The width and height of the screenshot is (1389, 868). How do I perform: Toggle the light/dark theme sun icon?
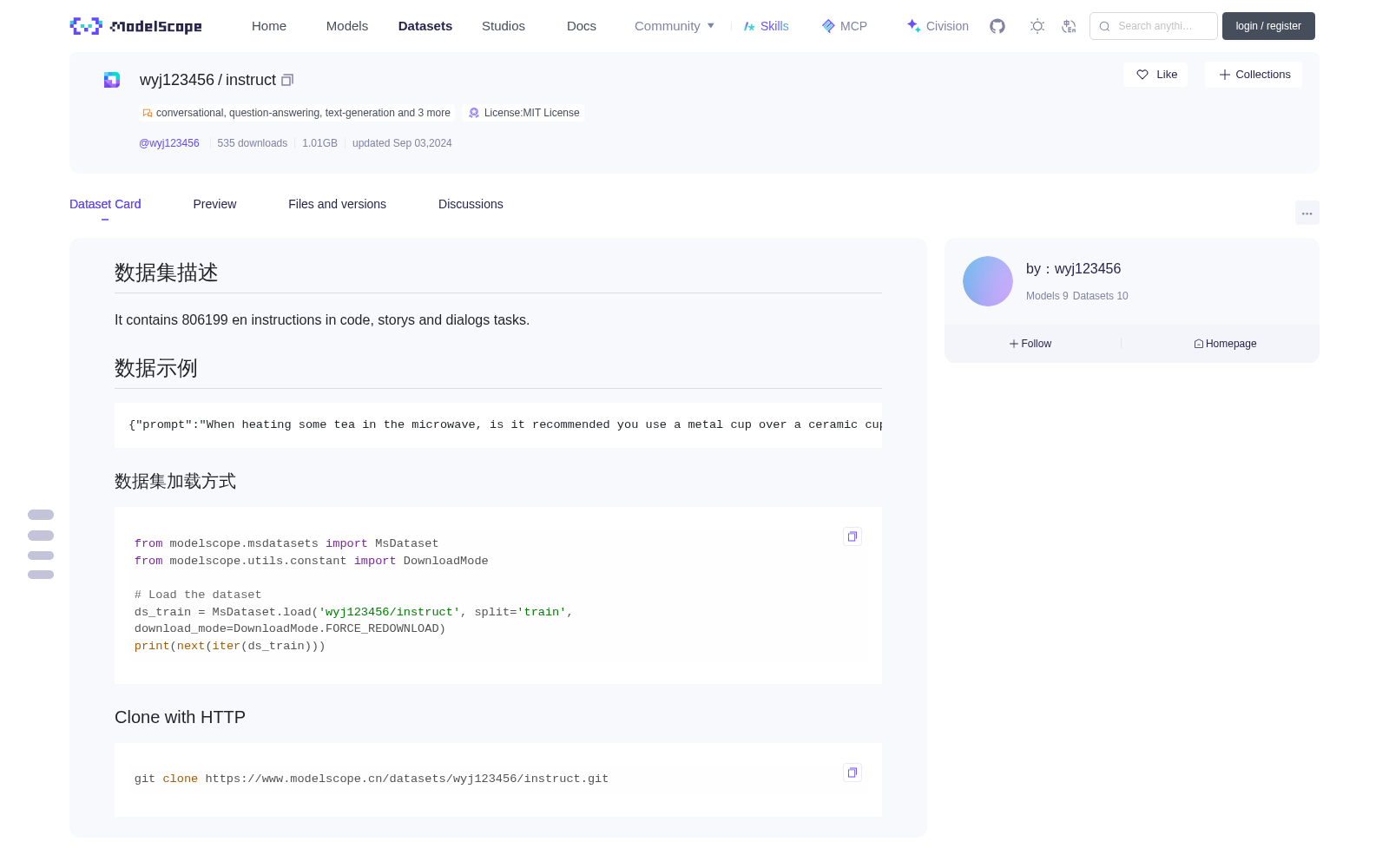(x=1037, y=26)
